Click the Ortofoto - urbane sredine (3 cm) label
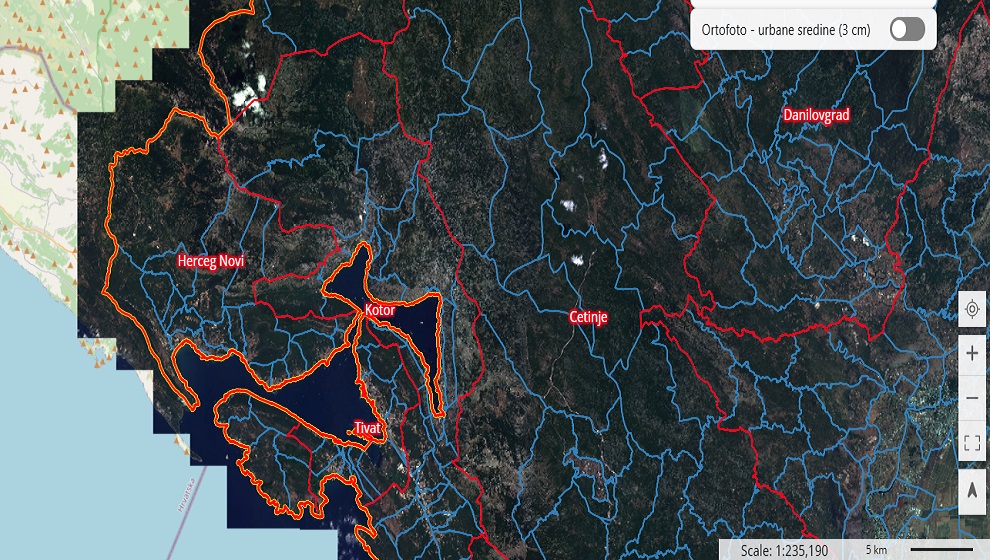Image resolution: width=990 pixels, height=560 pixels. tap(786, 29)
